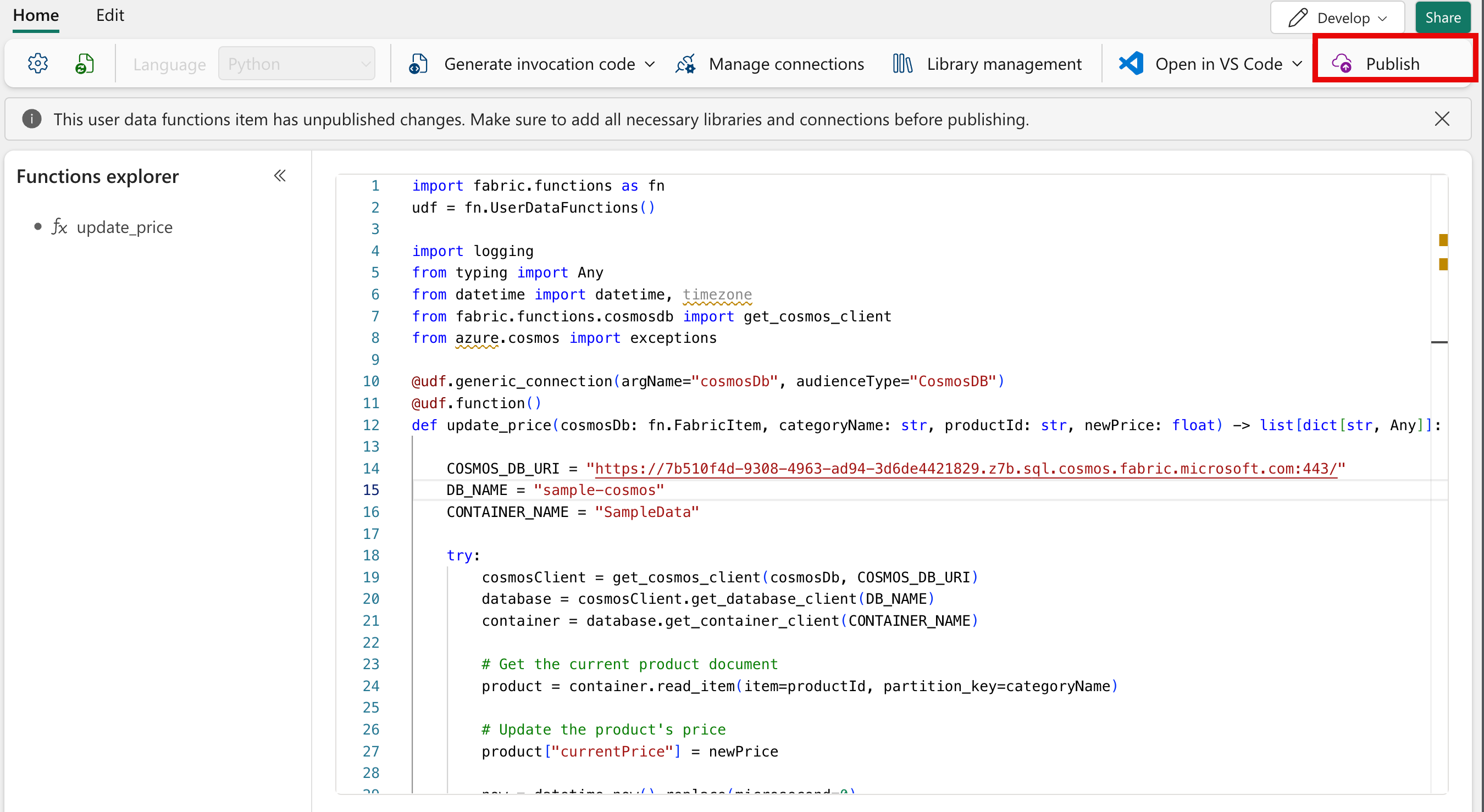Click the underlined timezone import on line 6

[717, 294]
